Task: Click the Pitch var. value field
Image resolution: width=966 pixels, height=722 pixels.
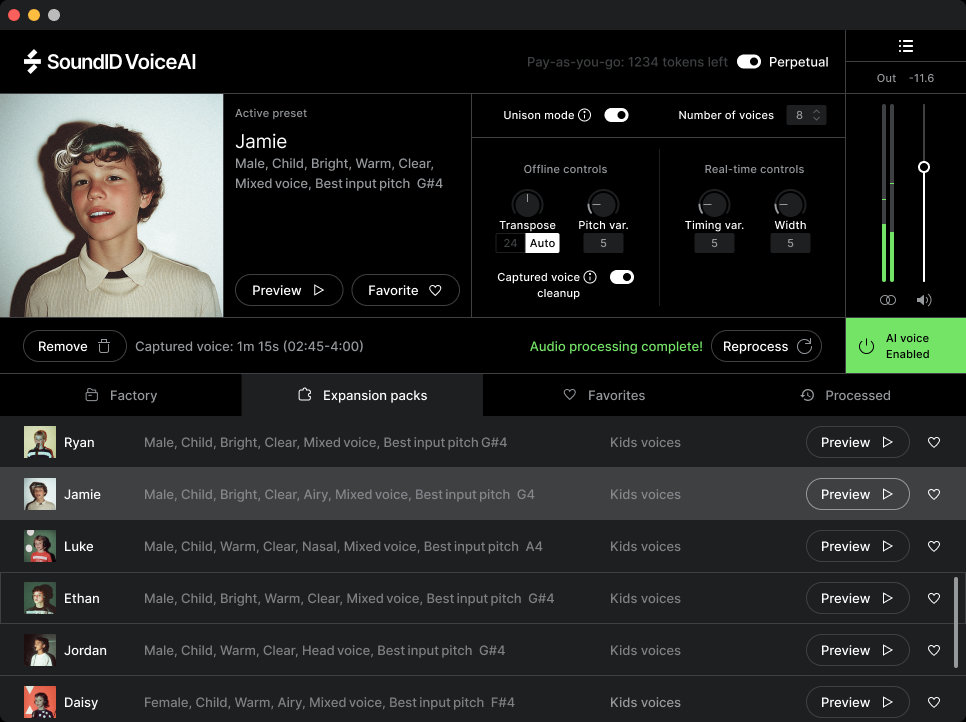Action: pos(603,243)
